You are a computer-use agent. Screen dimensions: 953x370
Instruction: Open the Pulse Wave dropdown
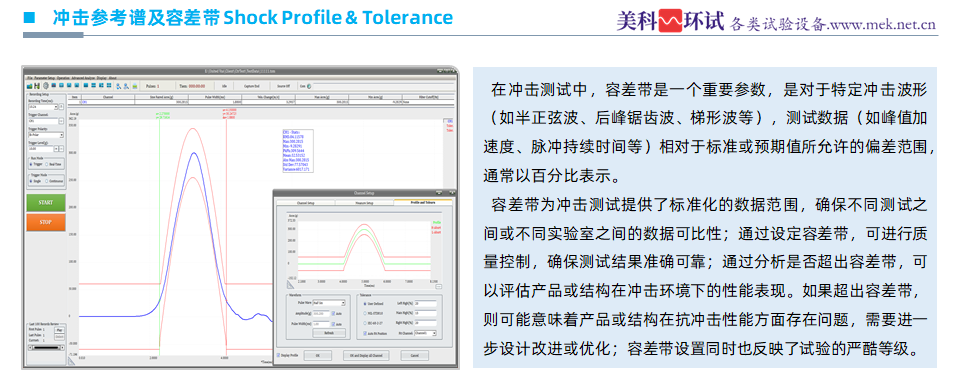coord(329,303)
